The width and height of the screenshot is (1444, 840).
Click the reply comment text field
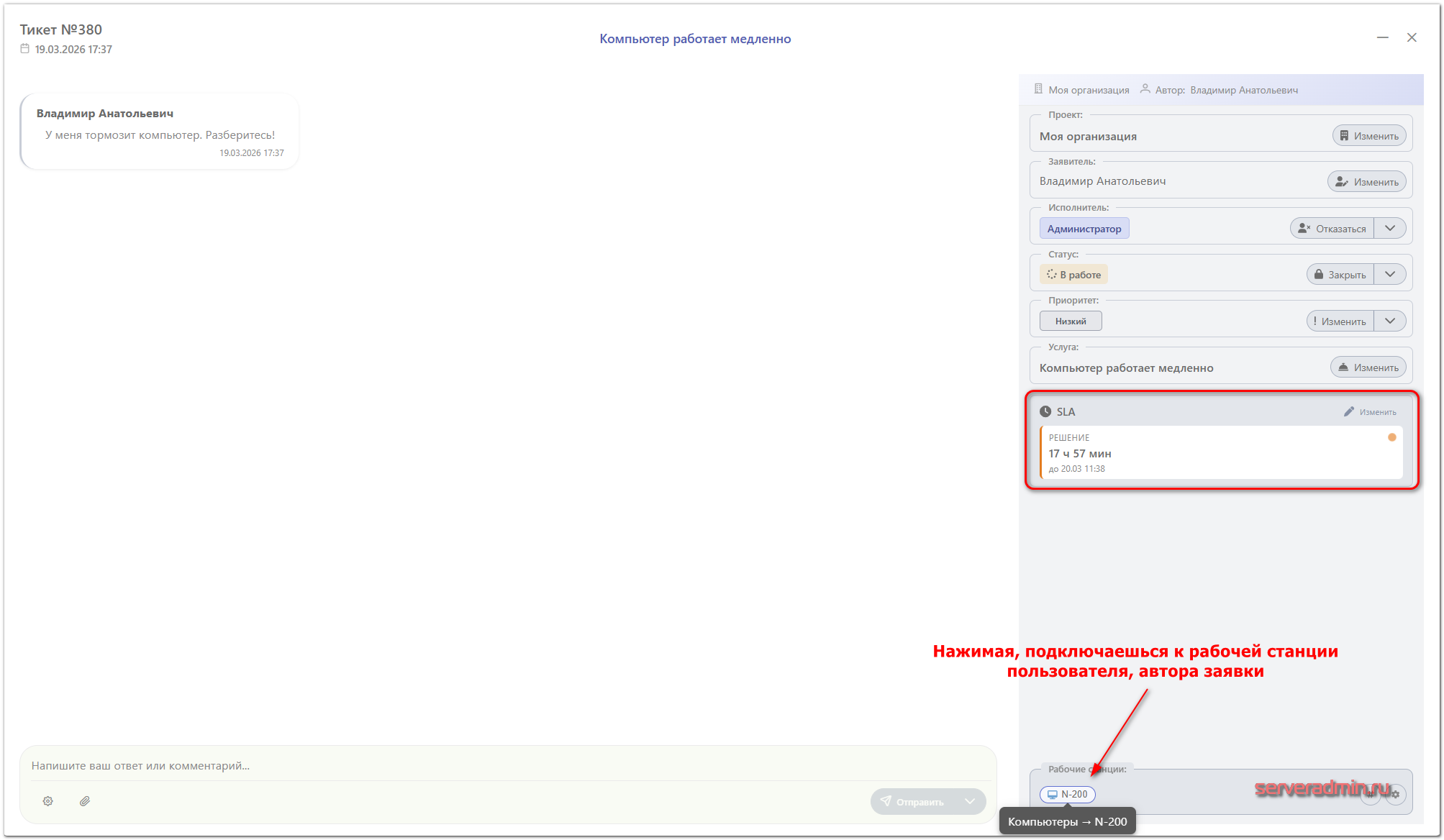click(504, 766)
